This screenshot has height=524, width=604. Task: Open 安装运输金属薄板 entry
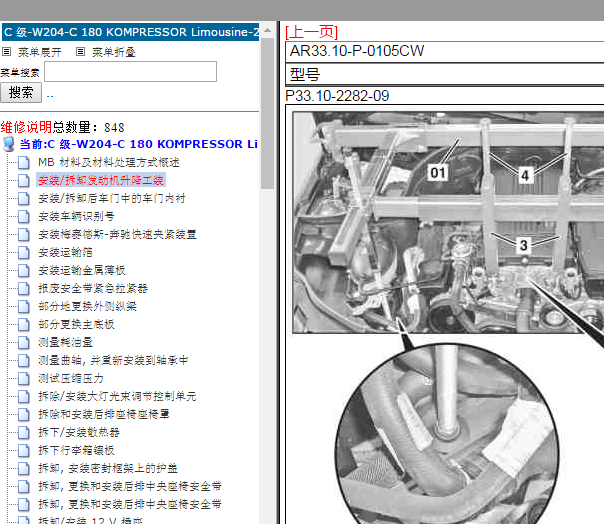click(x=82, y=270)
